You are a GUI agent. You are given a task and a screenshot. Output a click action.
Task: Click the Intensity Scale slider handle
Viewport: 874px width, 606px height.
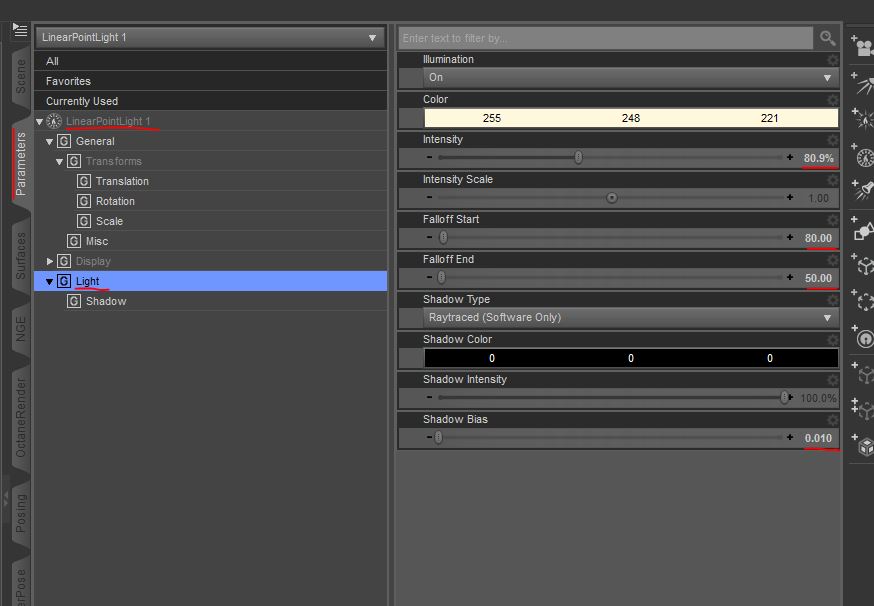pyautogui.click(x=611, y=198)
